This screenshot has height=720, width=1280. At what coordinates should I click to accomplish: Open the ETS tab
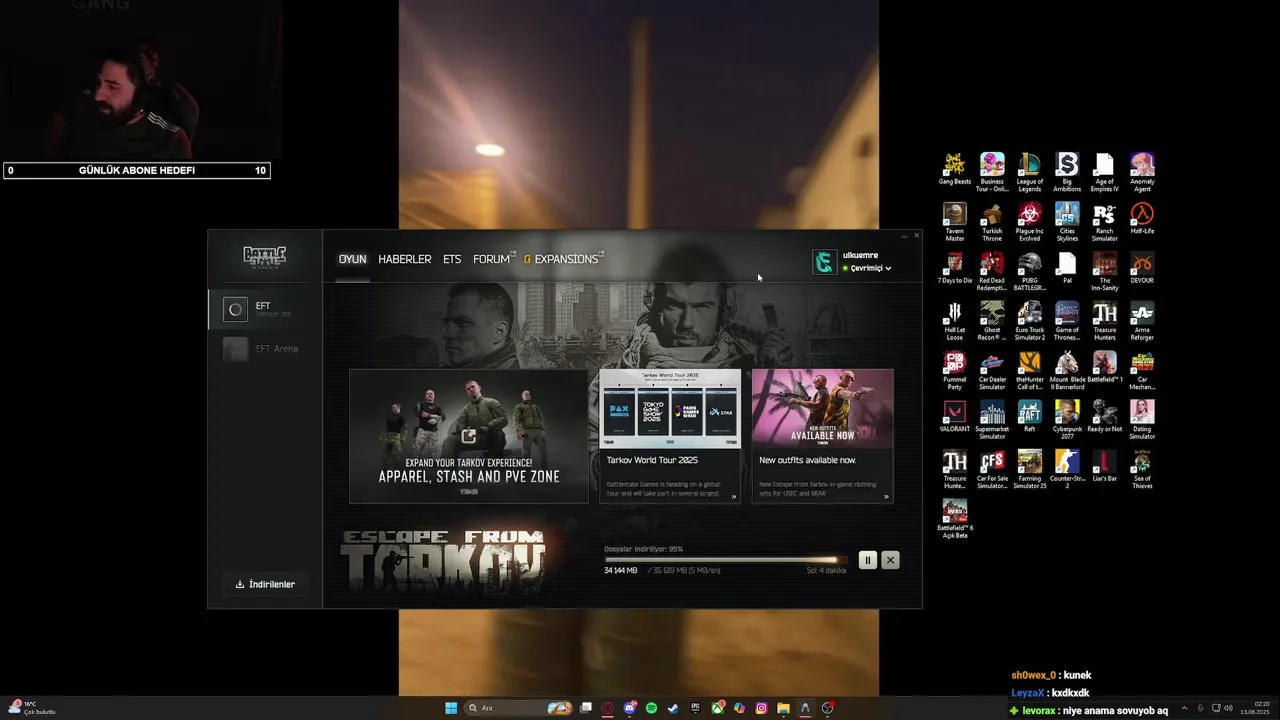[452, 259]
